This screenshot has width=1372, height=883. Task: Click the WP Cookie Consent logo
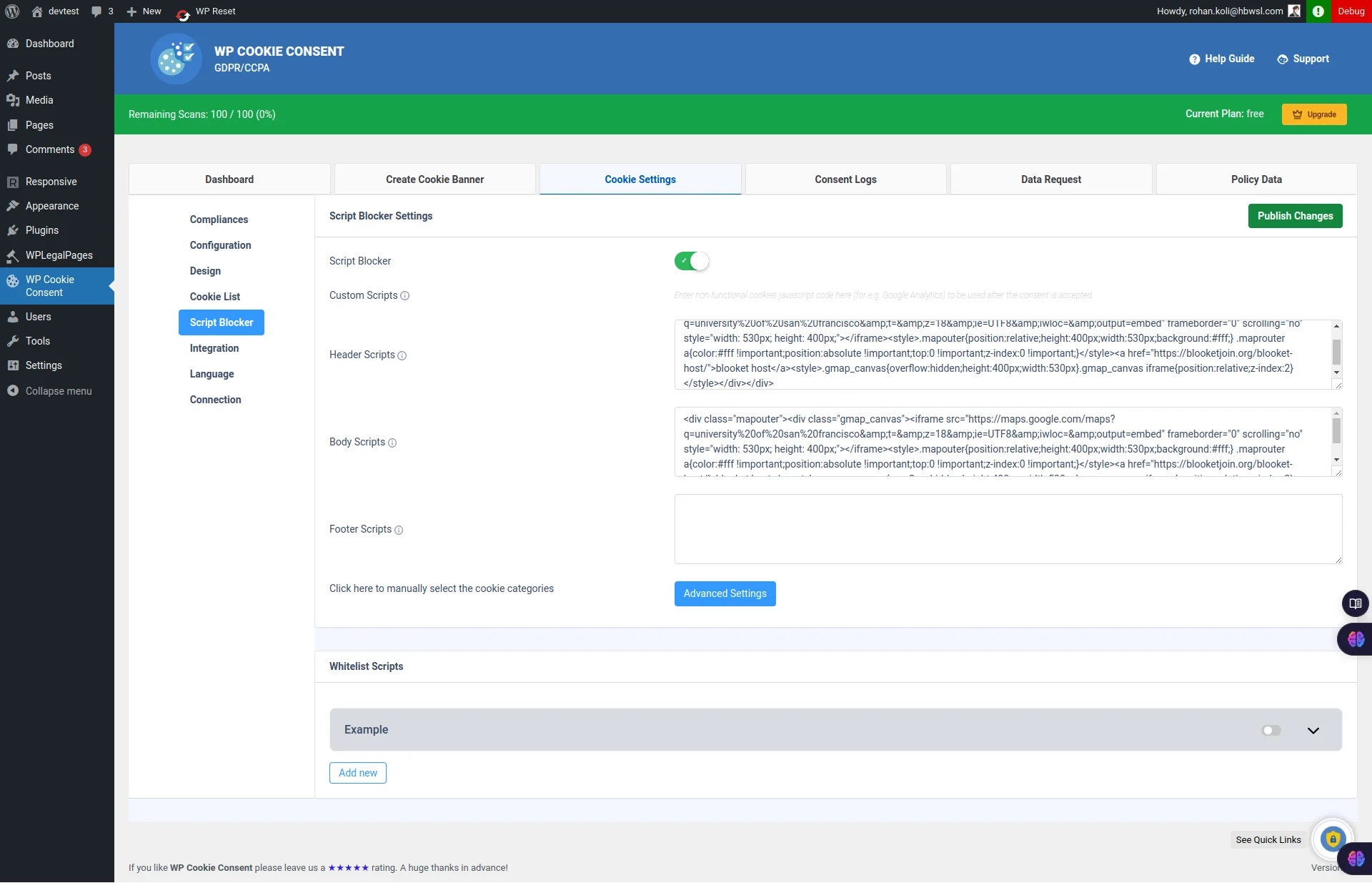coord(176,59)
